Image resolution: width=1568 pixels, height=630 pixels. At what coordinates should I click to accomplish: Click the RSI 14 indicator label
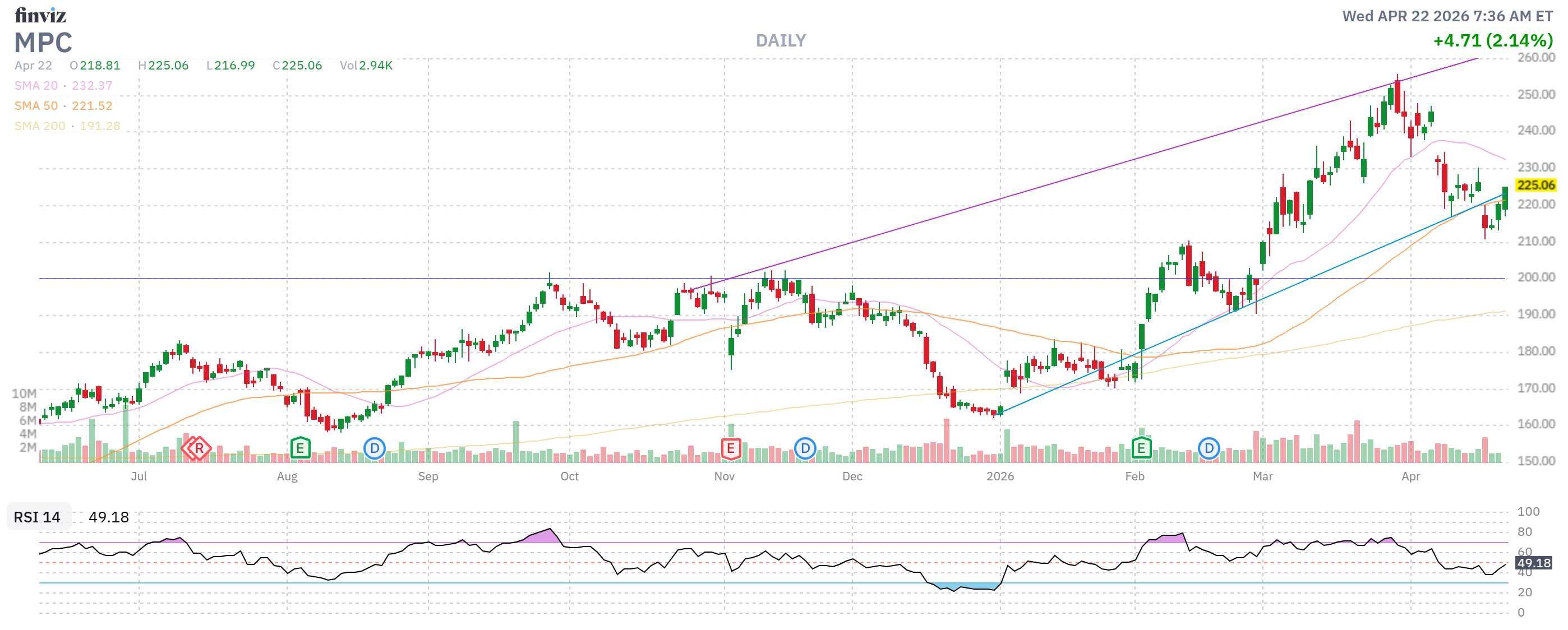[x=37, y=517]
